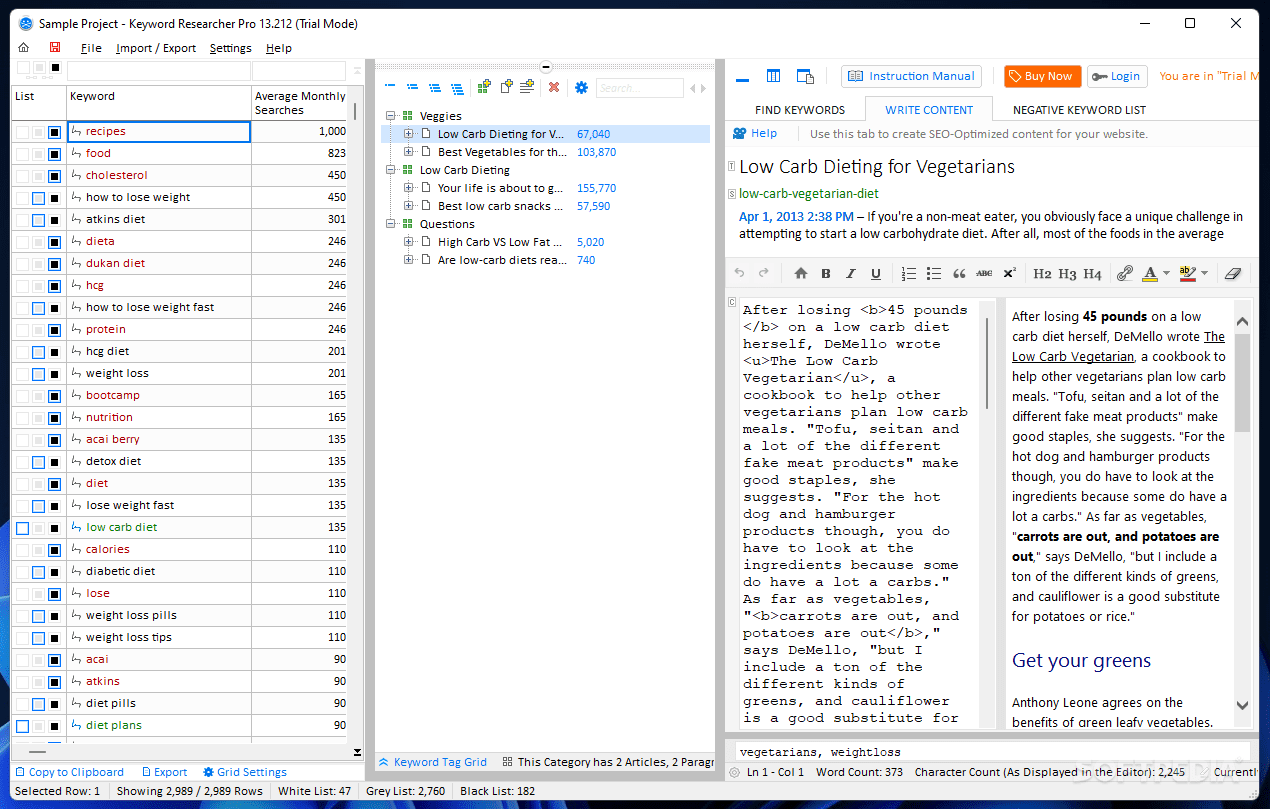Insert H3 heading

point(1067,273)
